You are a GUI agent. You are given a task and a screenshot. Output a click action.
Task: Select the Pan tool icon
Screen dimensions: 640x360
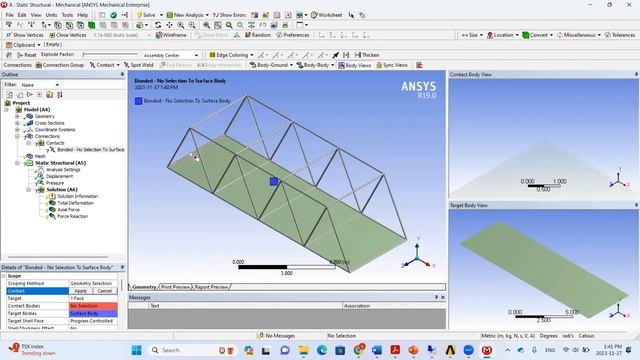click(169, 25)
